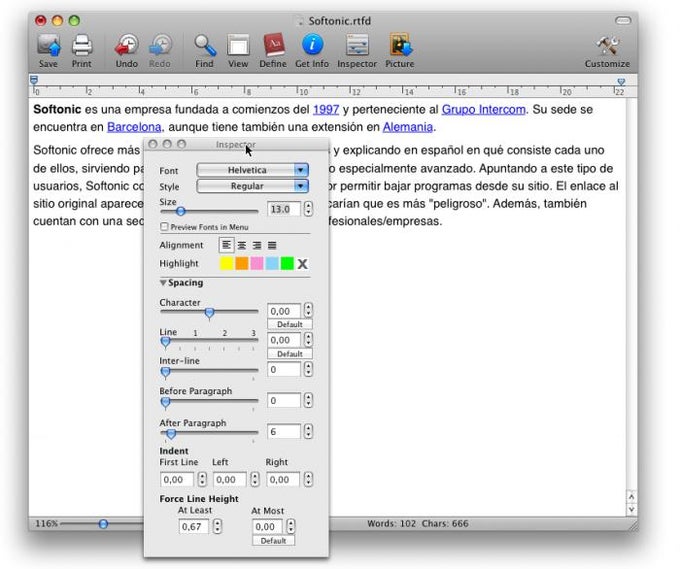
Task: Insert a Picture via the toolbar icon
Action: coord(400,45)
